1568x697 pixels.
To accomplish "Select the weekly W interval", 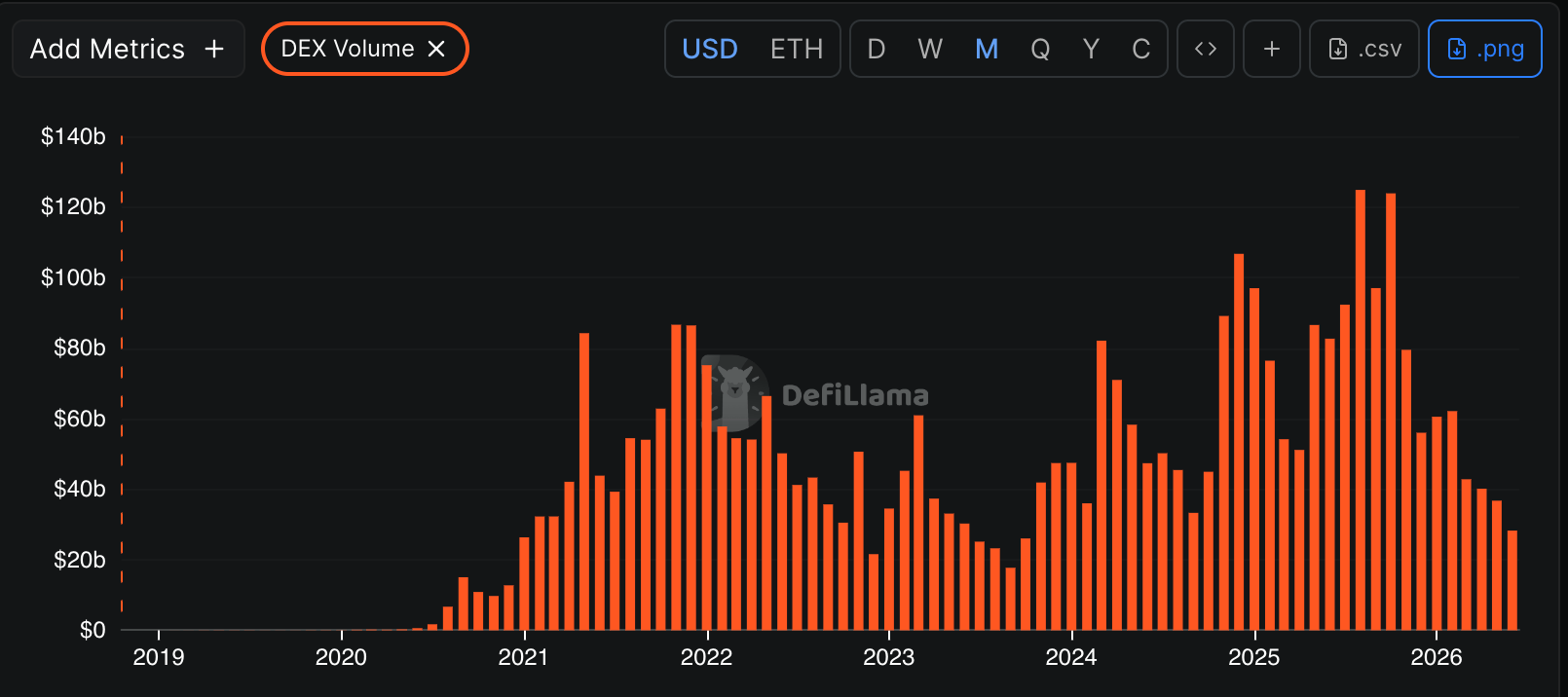I will (930, 49).
